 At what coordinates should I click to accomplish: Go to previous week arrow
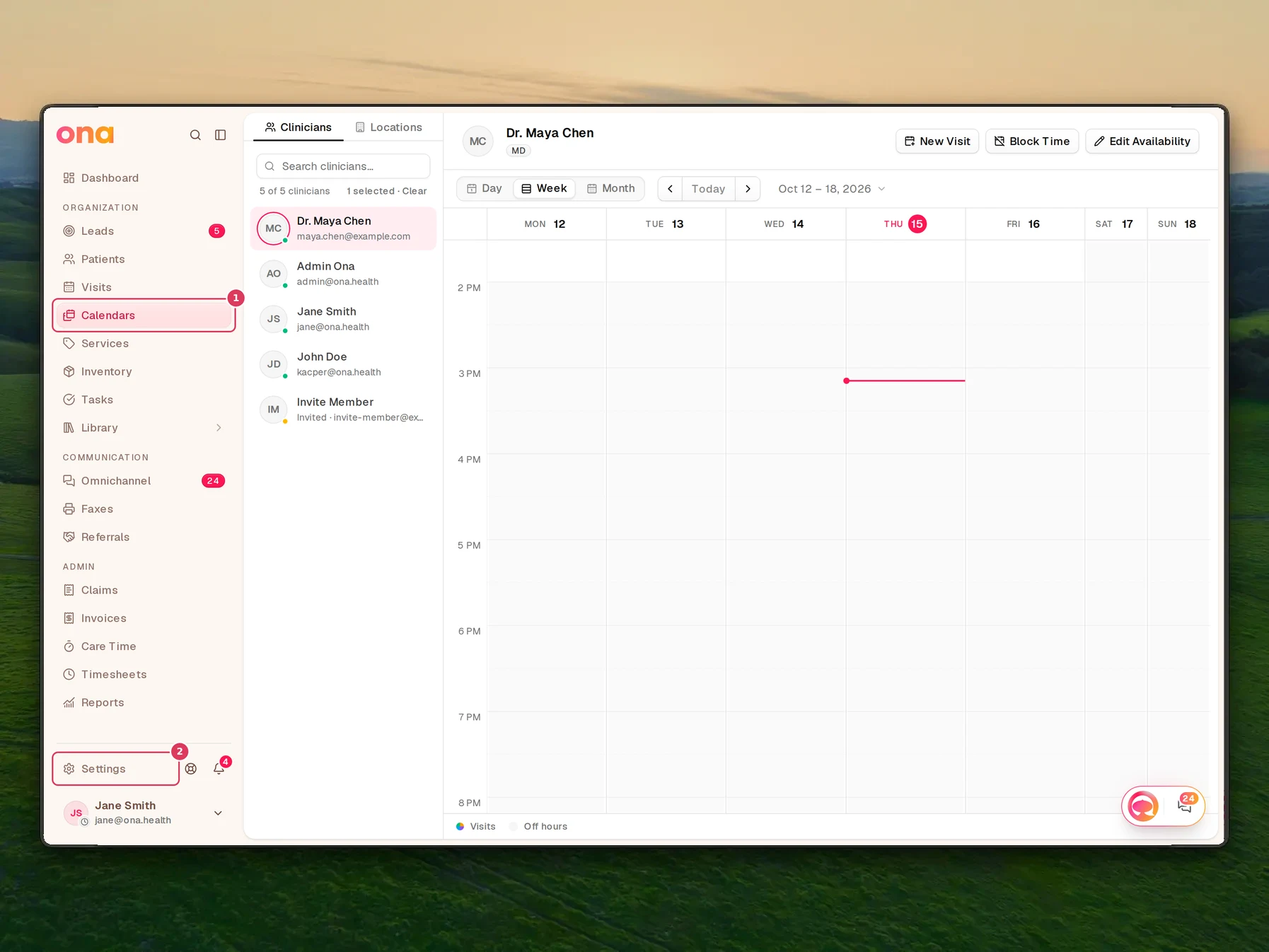click(x=670, y=189)
